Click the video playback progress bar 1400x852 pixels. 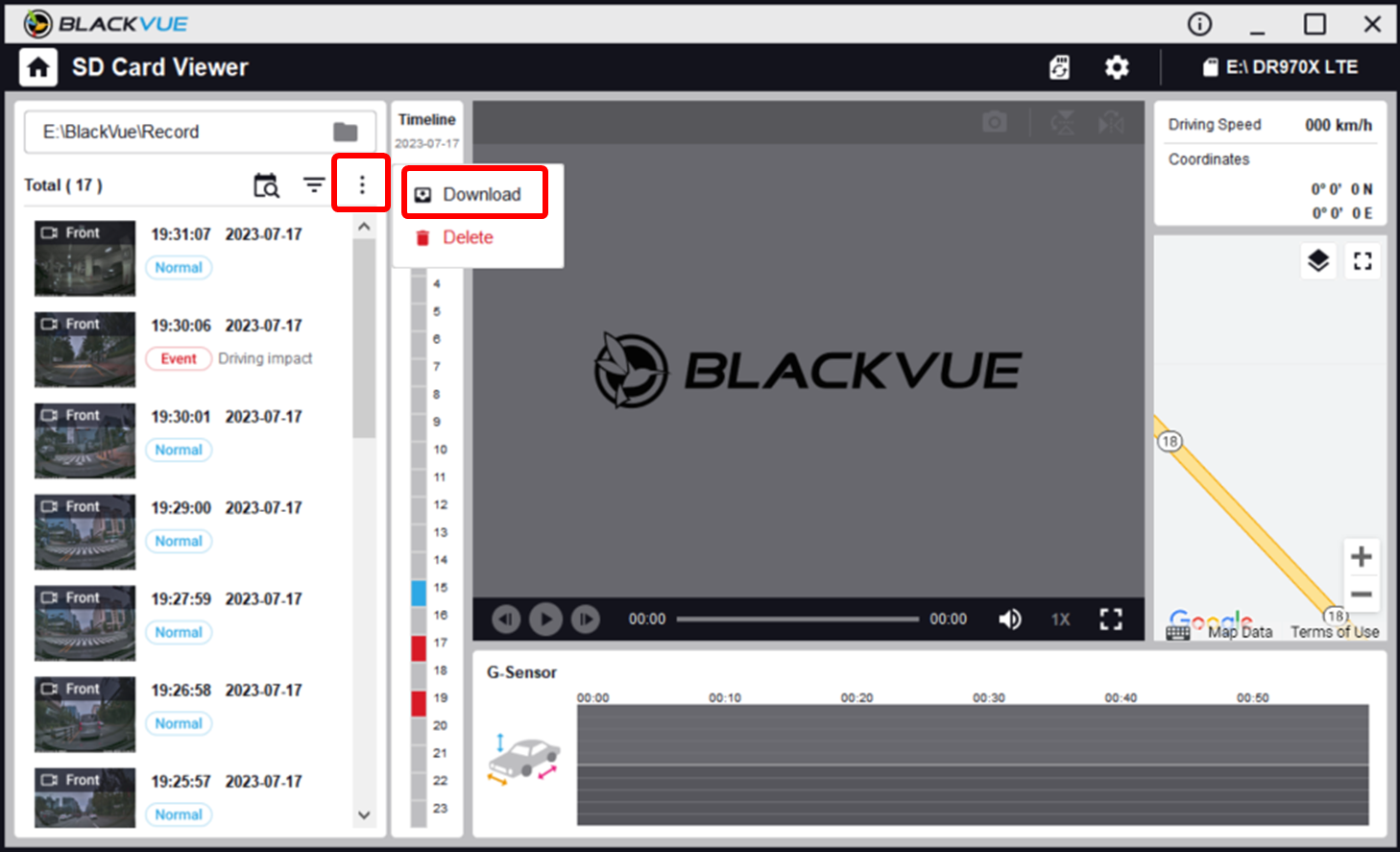pyautogui.click(x=798, y=620)
